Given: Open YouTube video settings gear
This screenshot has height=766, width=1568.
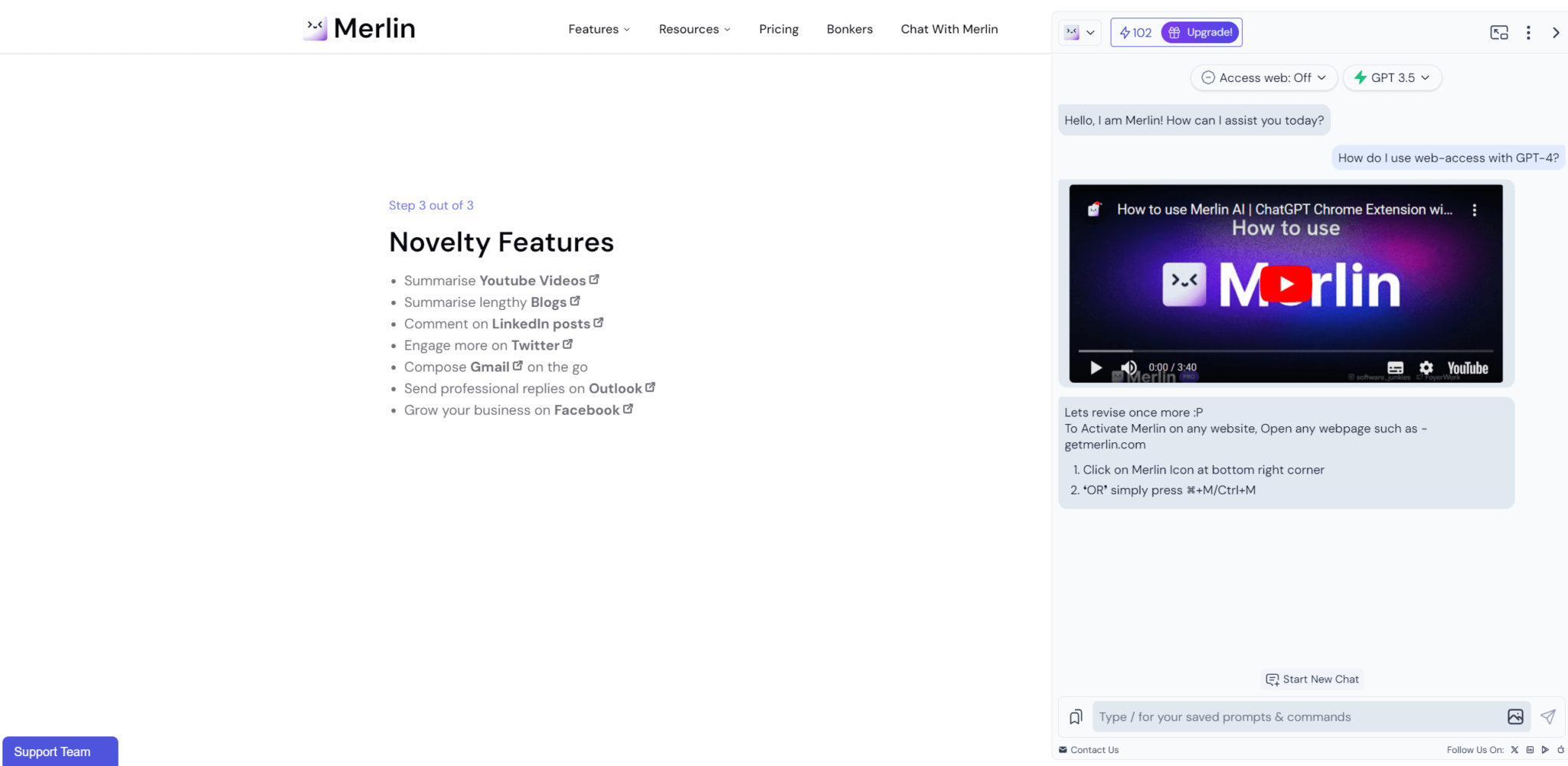Looking at the screenshot, I should tap(1426, 368).
